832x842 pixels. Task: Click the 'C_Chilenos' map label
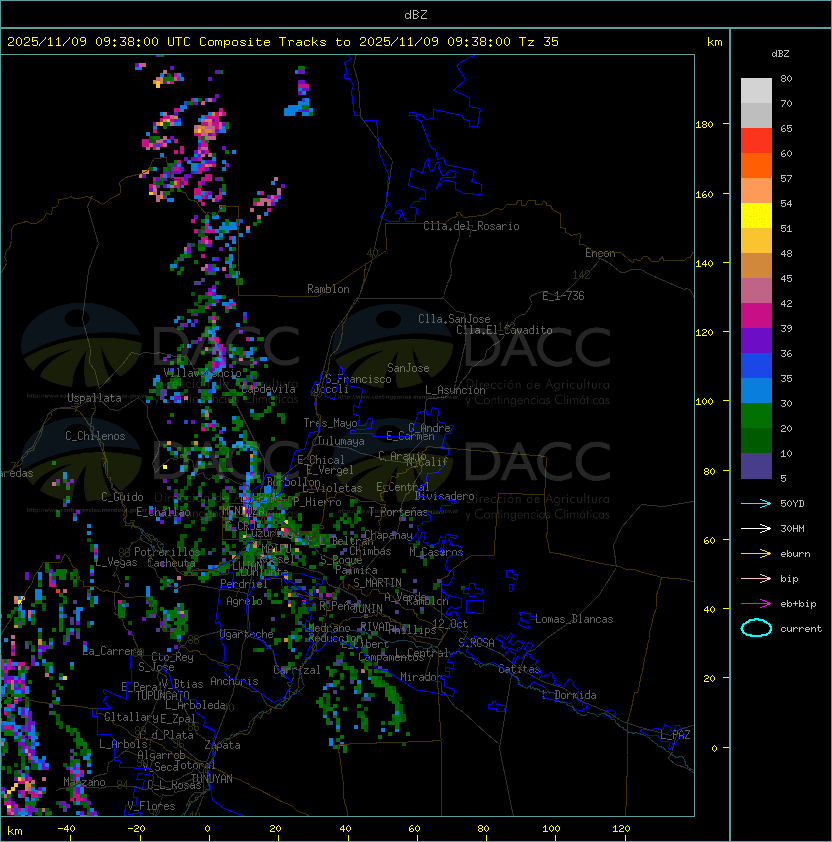[x=95, y=436]
